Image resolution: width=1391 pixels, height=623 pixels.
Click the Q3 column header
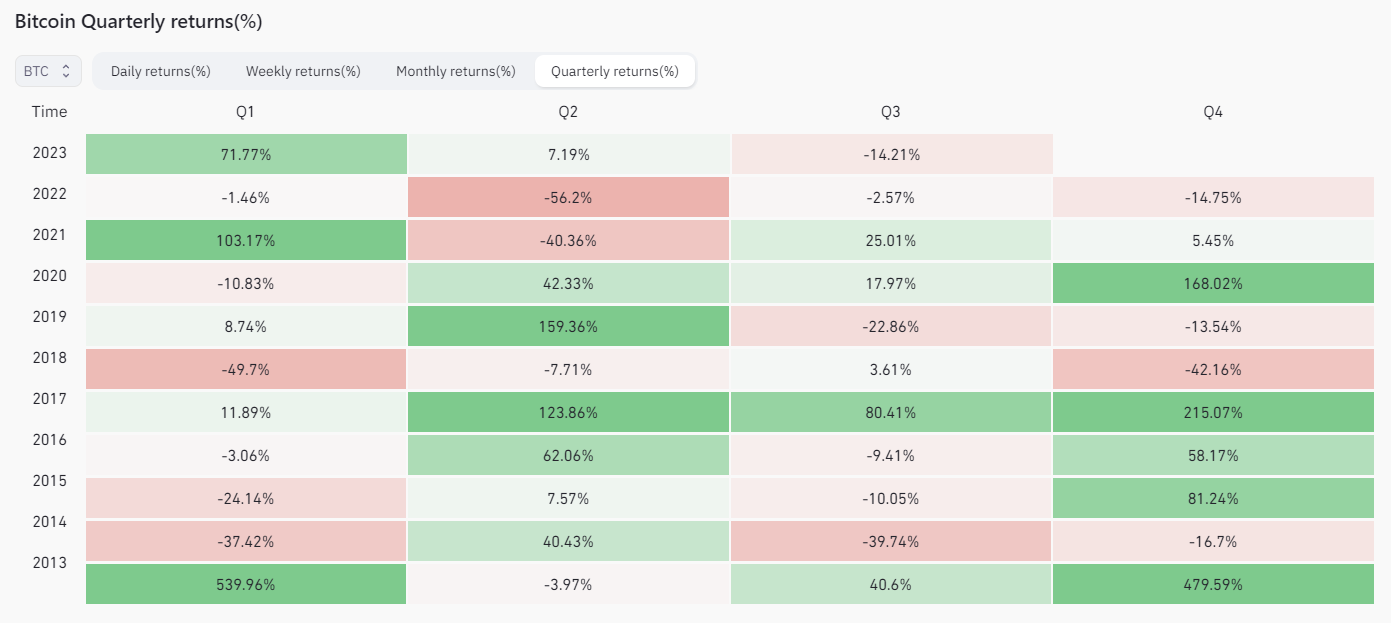(x=890, y=112)
